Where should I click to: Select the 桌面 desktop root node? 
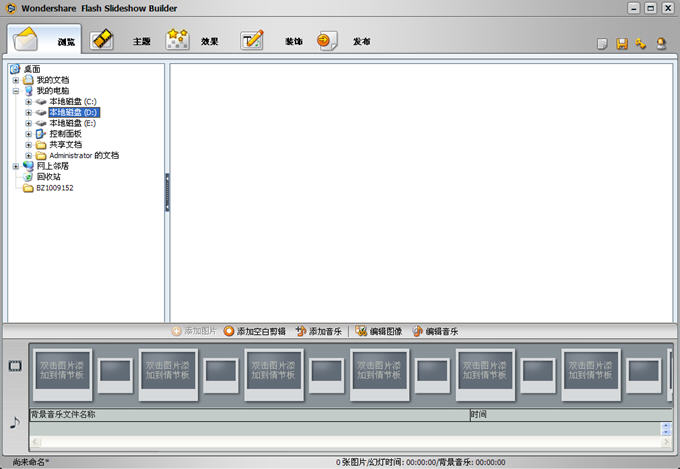coord(32,69)
